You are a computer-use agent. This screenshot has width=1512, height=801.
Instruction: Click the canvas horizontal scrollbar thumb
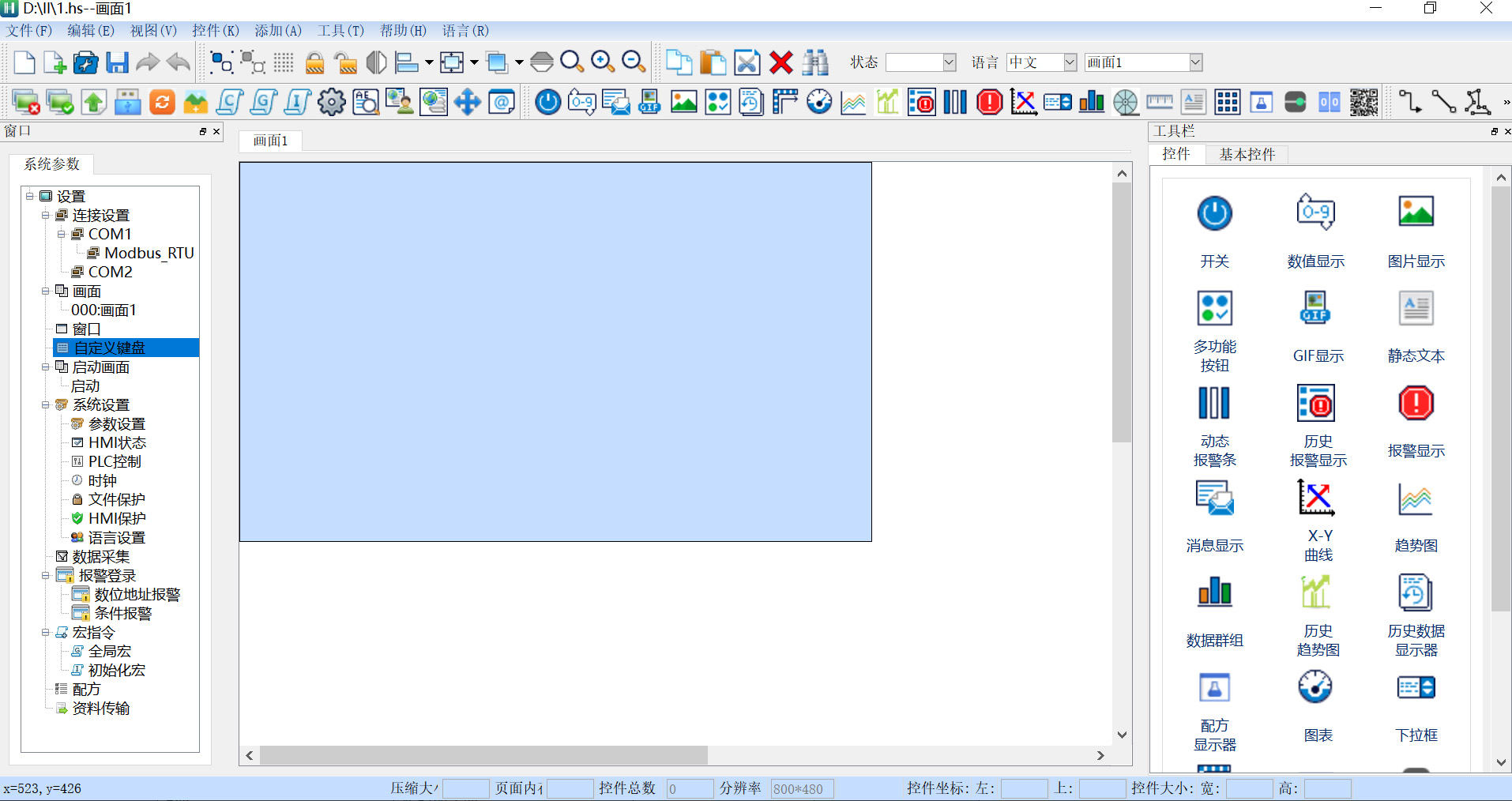coord(483,756)
